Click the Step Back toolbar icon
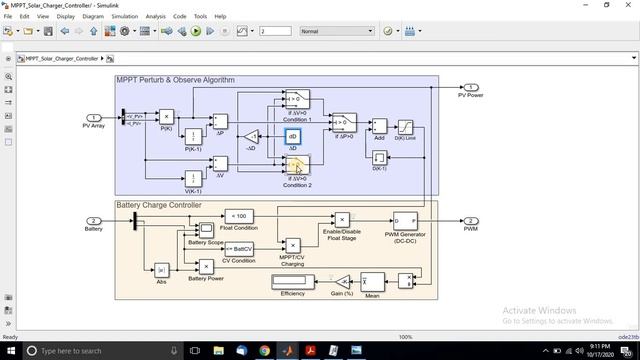640x360 pixels. pyautogui.click(x=182, y=31)
